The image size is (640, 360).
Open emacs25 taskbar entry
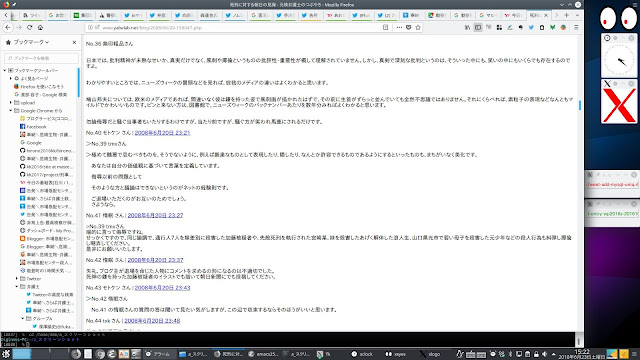tap(263, 354)
